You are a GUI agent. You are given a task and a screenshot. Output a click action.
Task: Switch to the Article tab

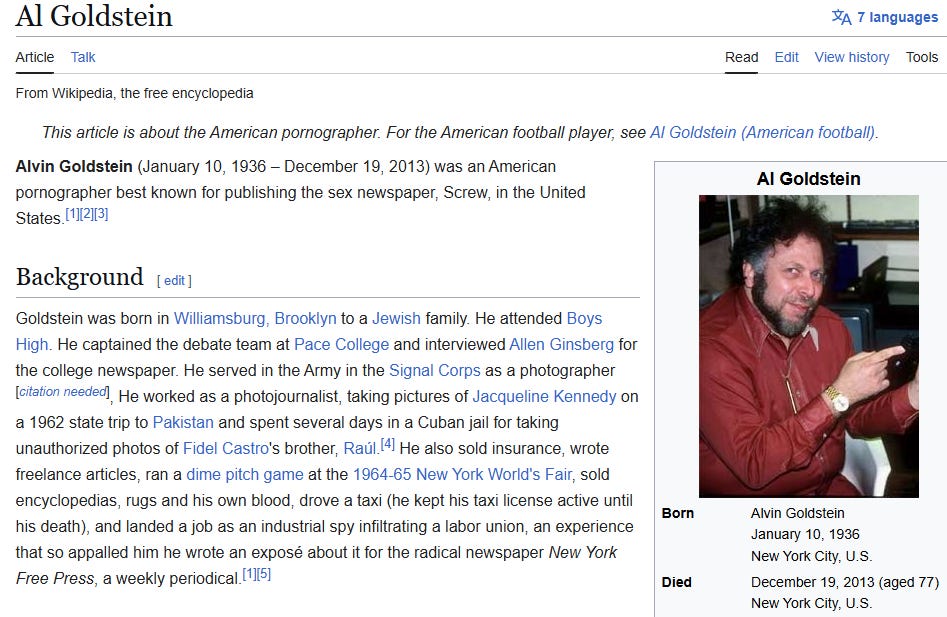point(34,57)
